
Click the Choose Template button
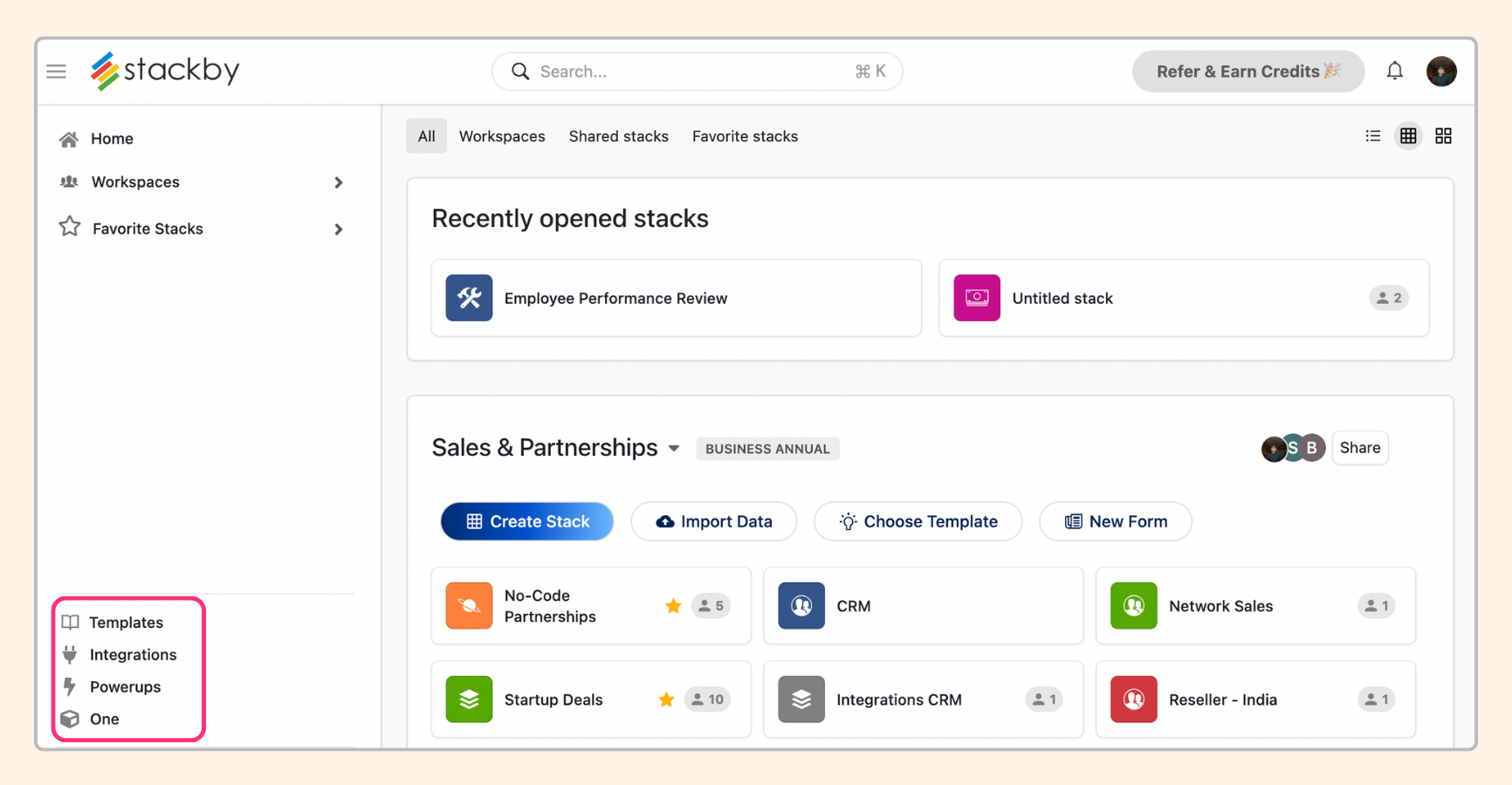[918, 521]
